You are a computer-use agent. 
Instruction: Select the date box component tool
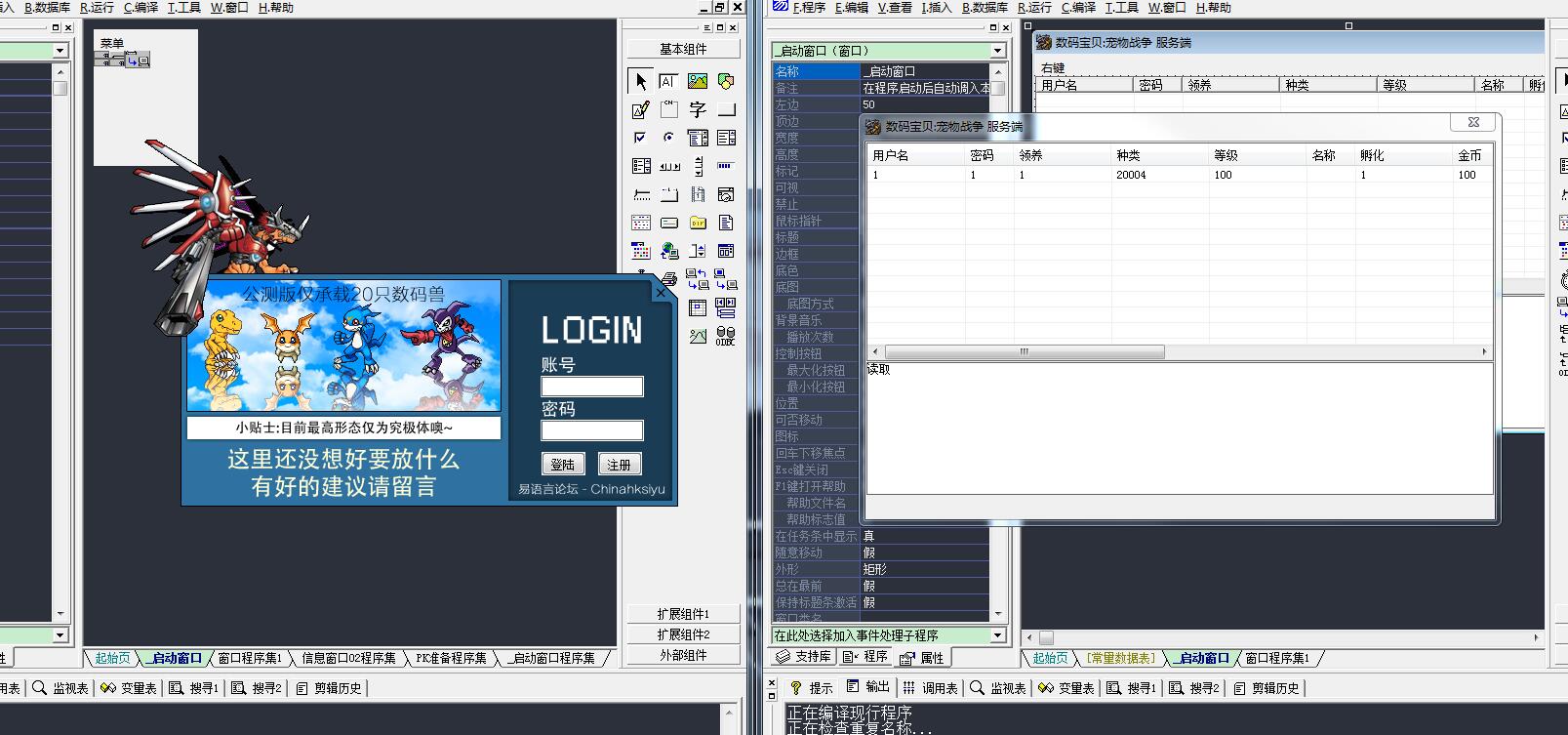click(x=726, y=194)
